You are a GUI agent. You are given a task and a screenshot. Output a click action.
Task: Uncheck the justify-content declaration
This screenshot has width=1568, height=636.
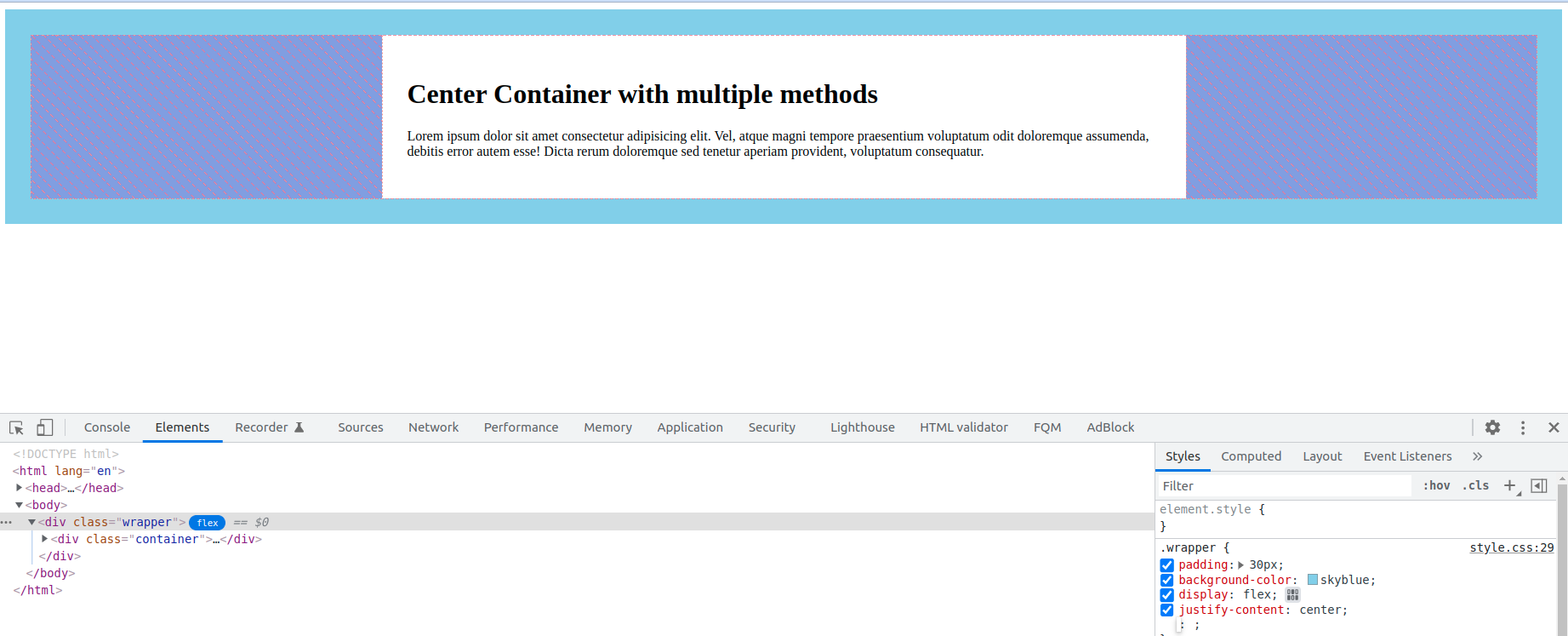(1167, 610)
